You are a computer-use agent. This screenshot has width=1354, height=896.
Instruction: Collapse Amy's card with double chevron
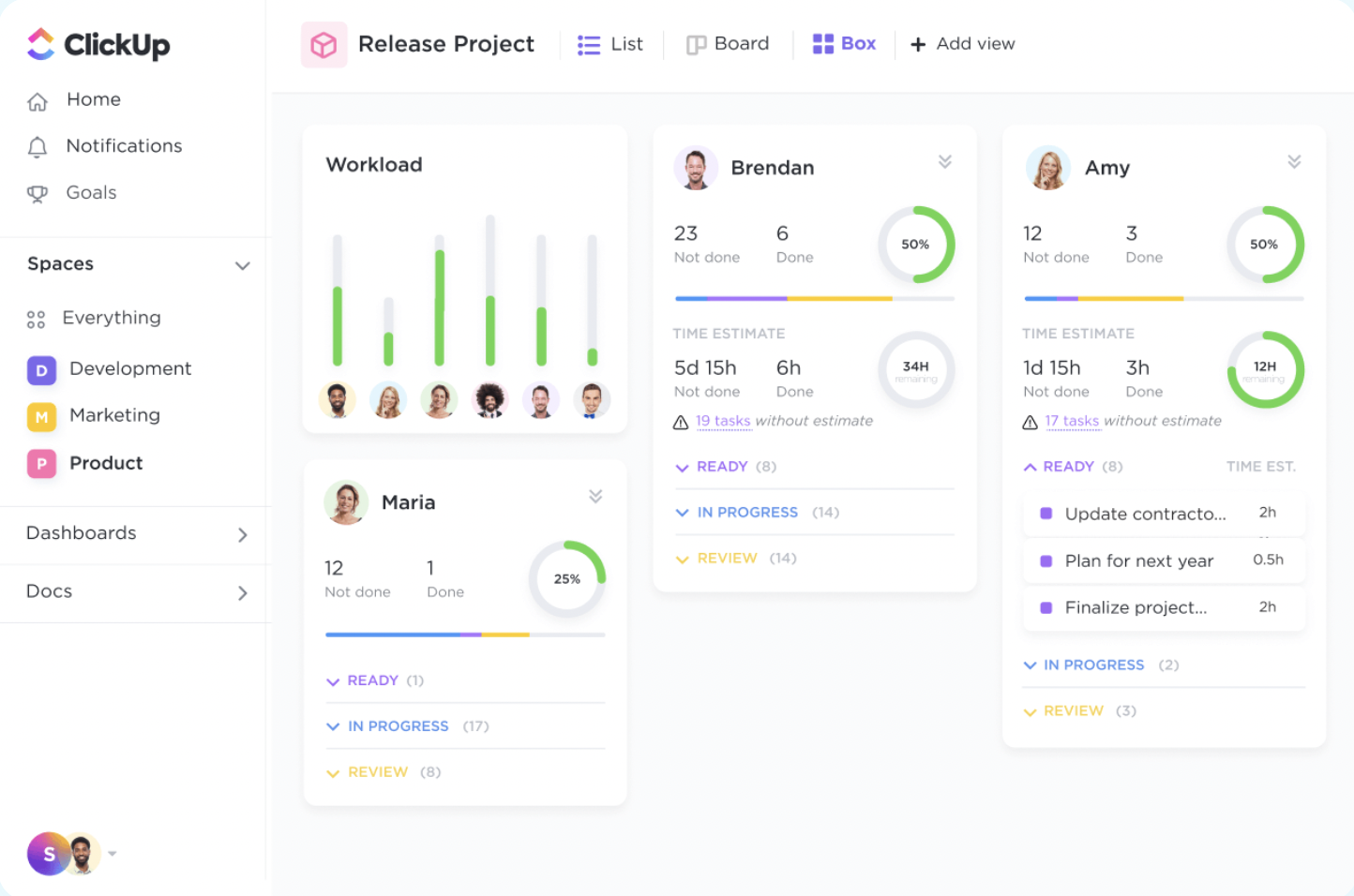pos(1294,162)
